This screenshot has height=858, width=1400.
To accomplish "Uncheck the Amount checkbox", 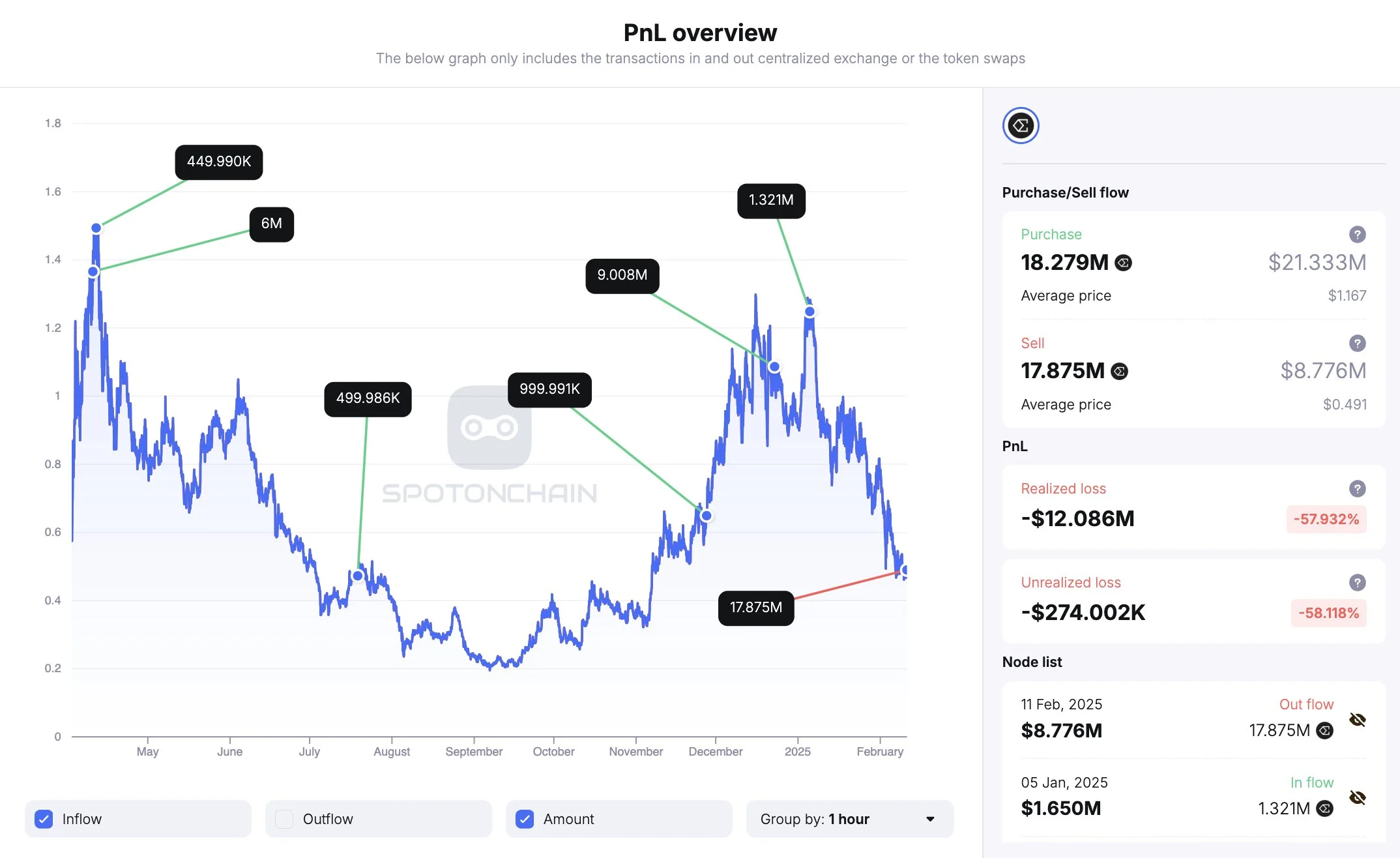I will (x=525, y=819).
